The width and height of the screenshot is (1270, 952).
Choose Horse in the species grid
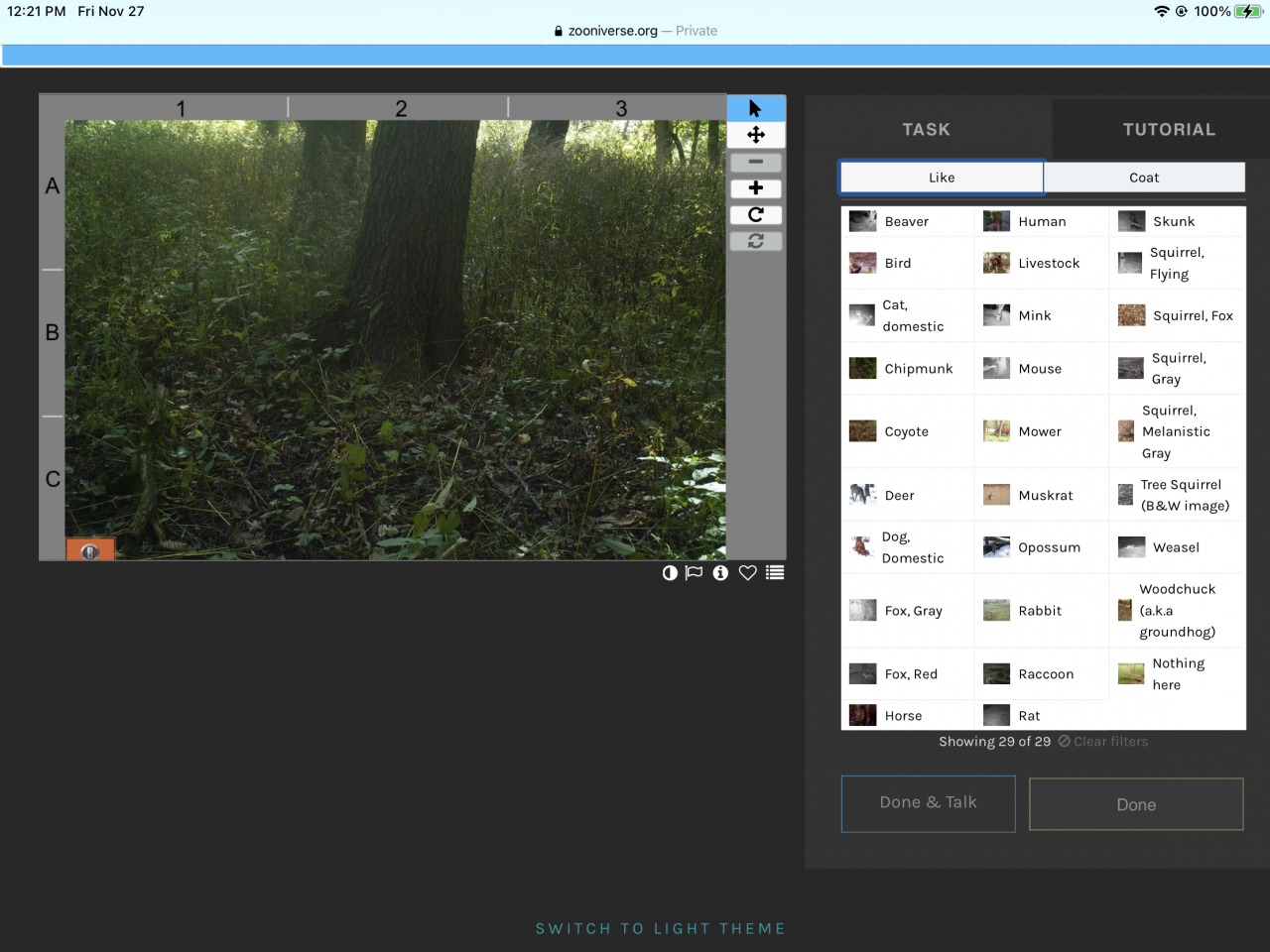pos(908,715)
